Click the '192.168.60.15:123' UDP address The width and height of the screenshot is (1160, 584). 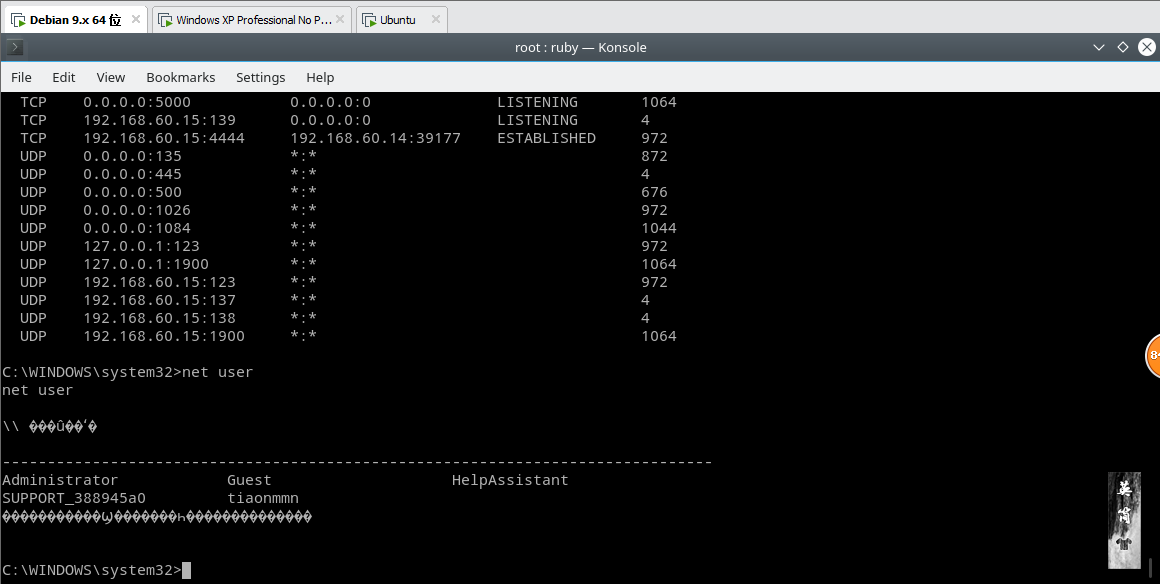click(159, 282)
